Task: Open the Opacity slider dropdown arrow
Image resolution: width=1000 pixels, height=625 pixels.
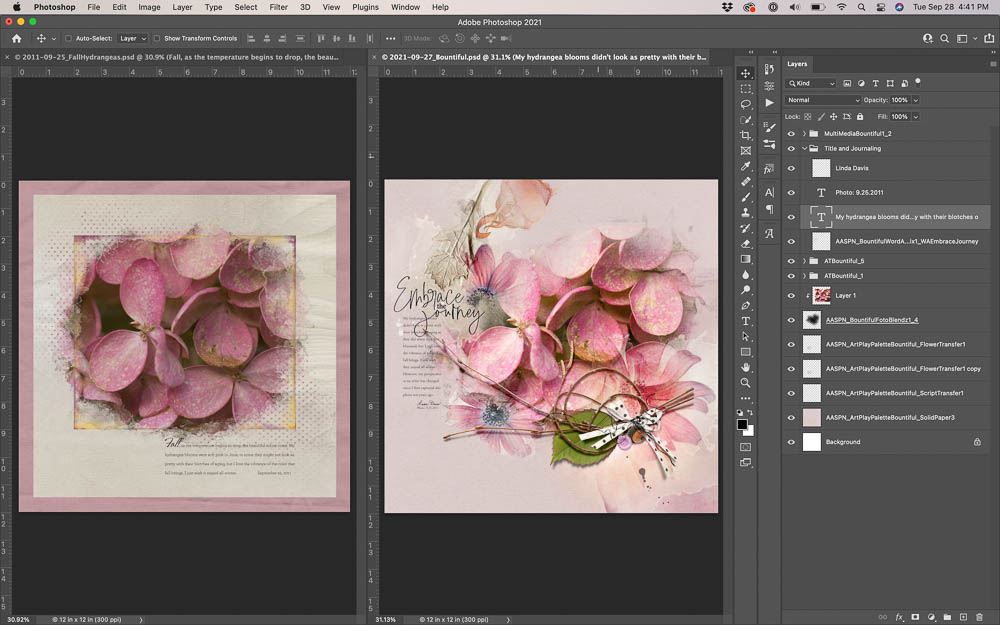Action: click(916, 100)
